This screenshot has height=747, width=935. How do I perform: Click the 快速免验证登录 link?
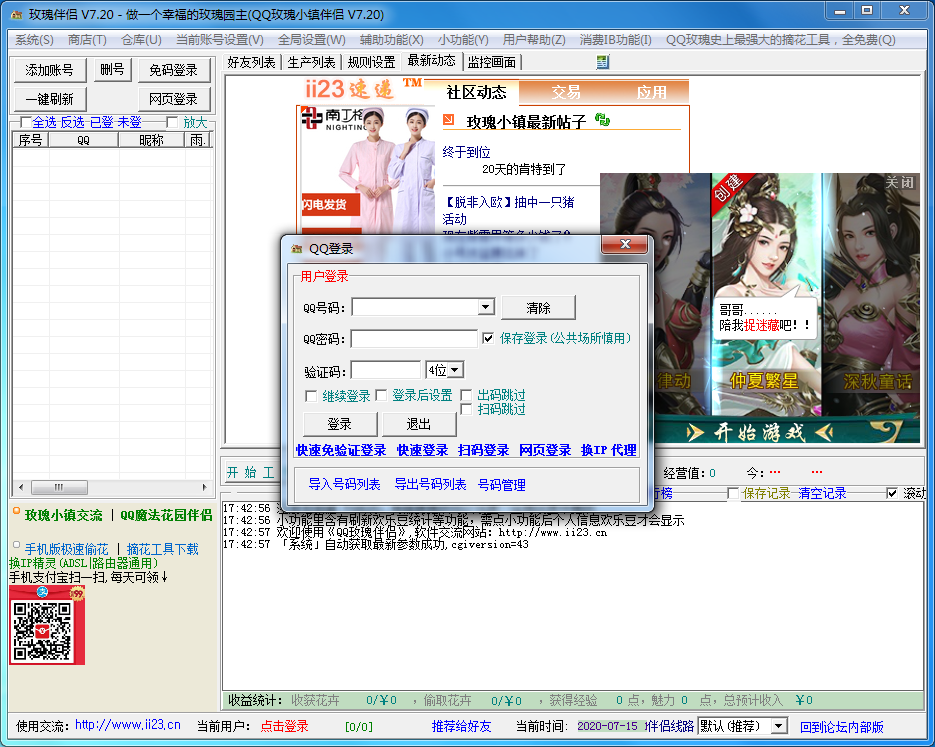pyautogui.click(x=341, y=450)
